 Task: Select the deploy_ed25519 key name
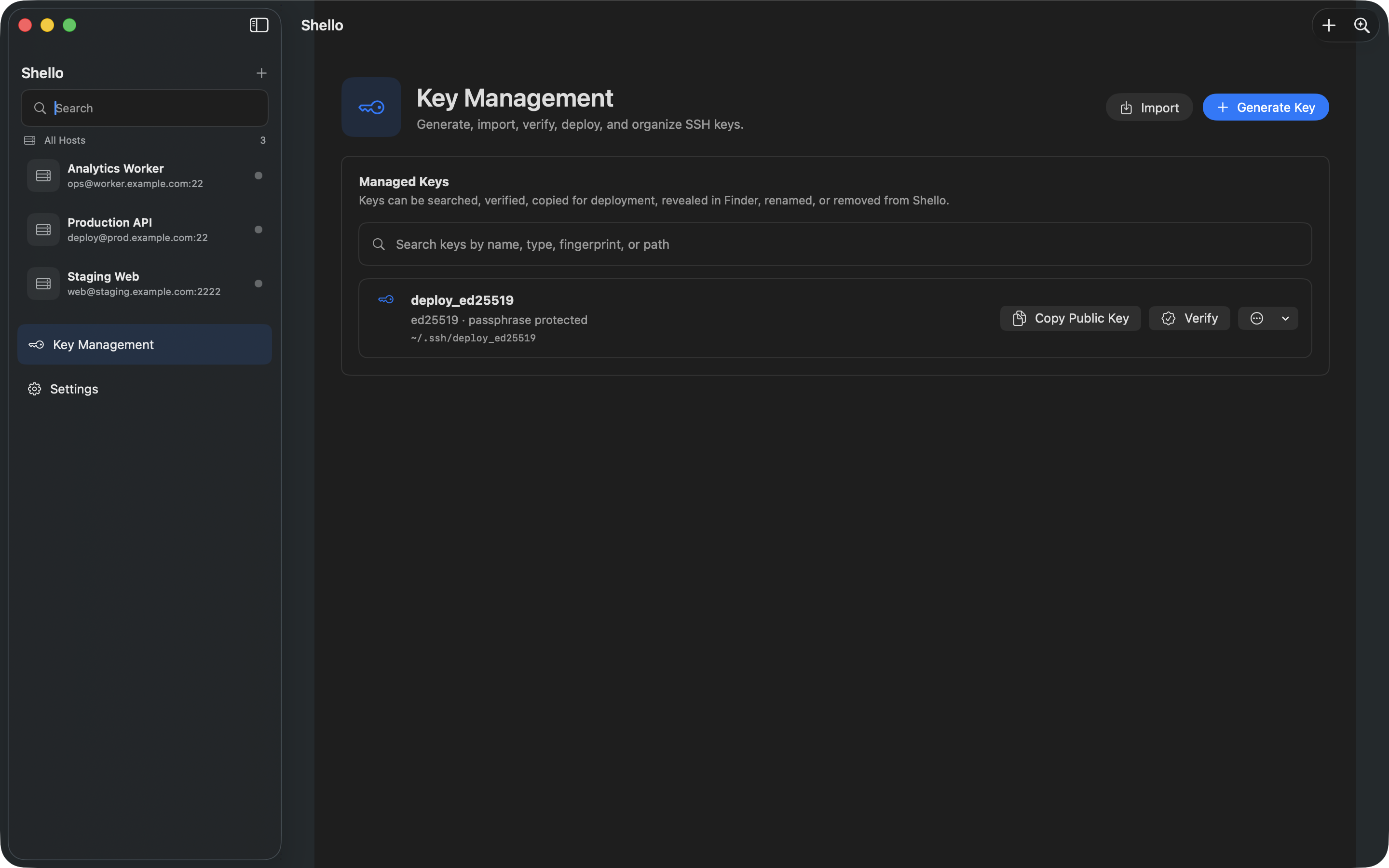pos(462,300)
